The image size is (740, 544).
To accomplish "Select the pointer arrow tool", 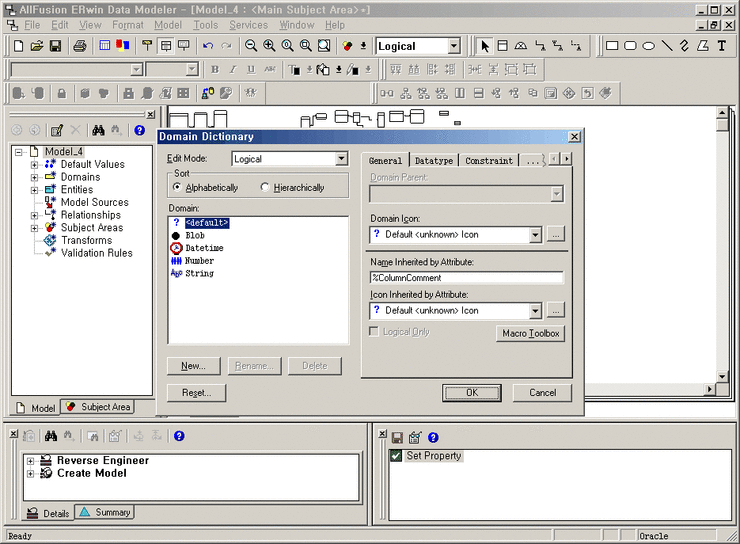I will [485, 46].
